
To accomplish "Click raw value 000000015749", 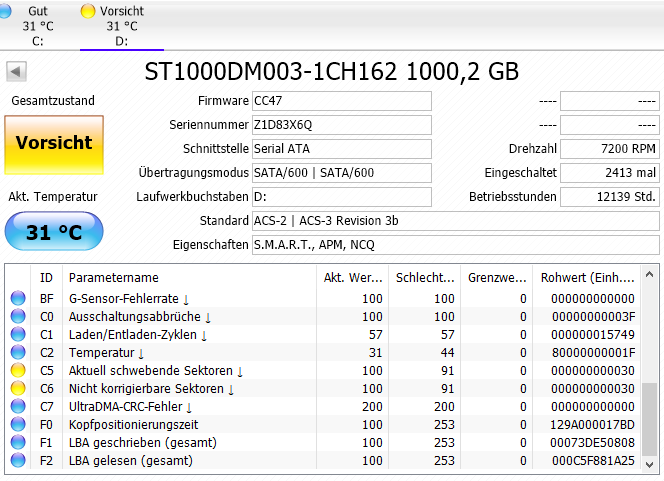I will coord(593,334).
